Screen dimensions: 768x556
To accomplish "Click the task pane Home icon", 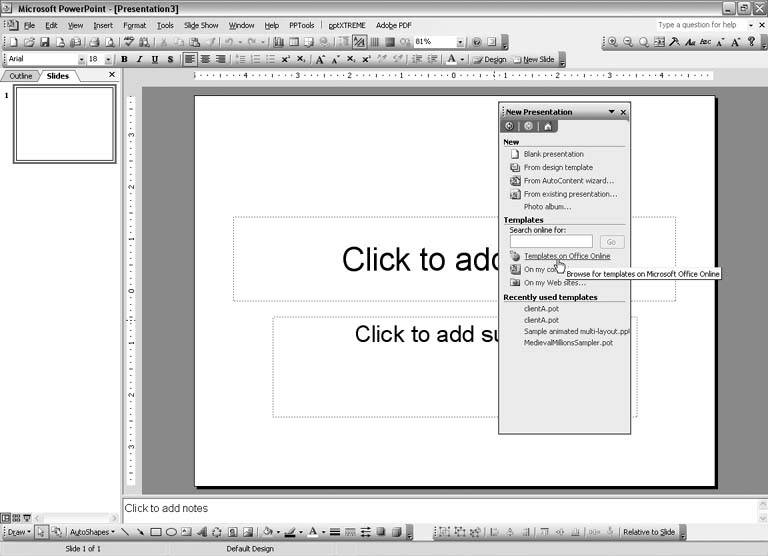I will pos(548,126).
